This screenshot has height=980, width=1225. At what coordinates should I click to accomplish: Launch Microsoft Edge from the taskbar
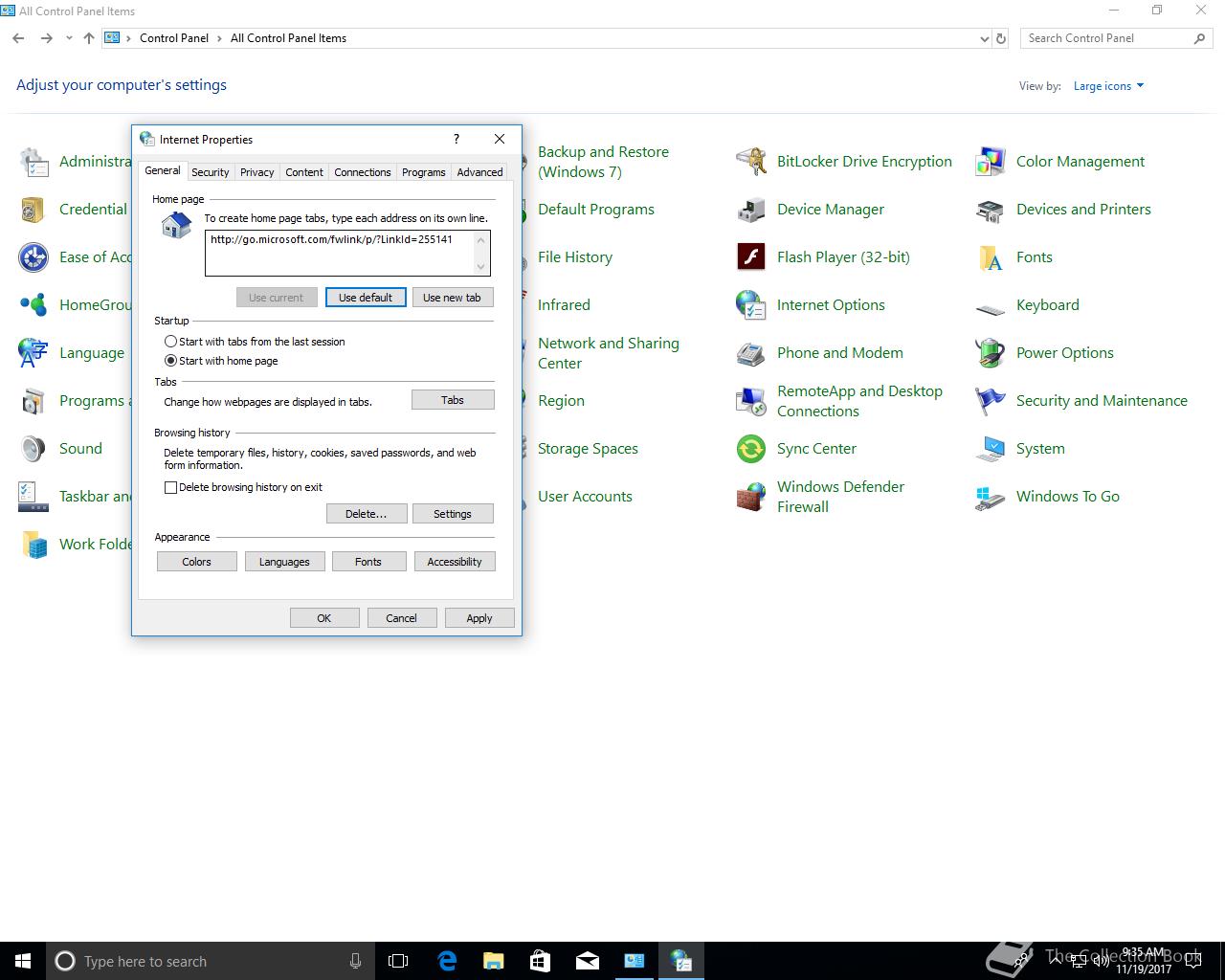447,961
